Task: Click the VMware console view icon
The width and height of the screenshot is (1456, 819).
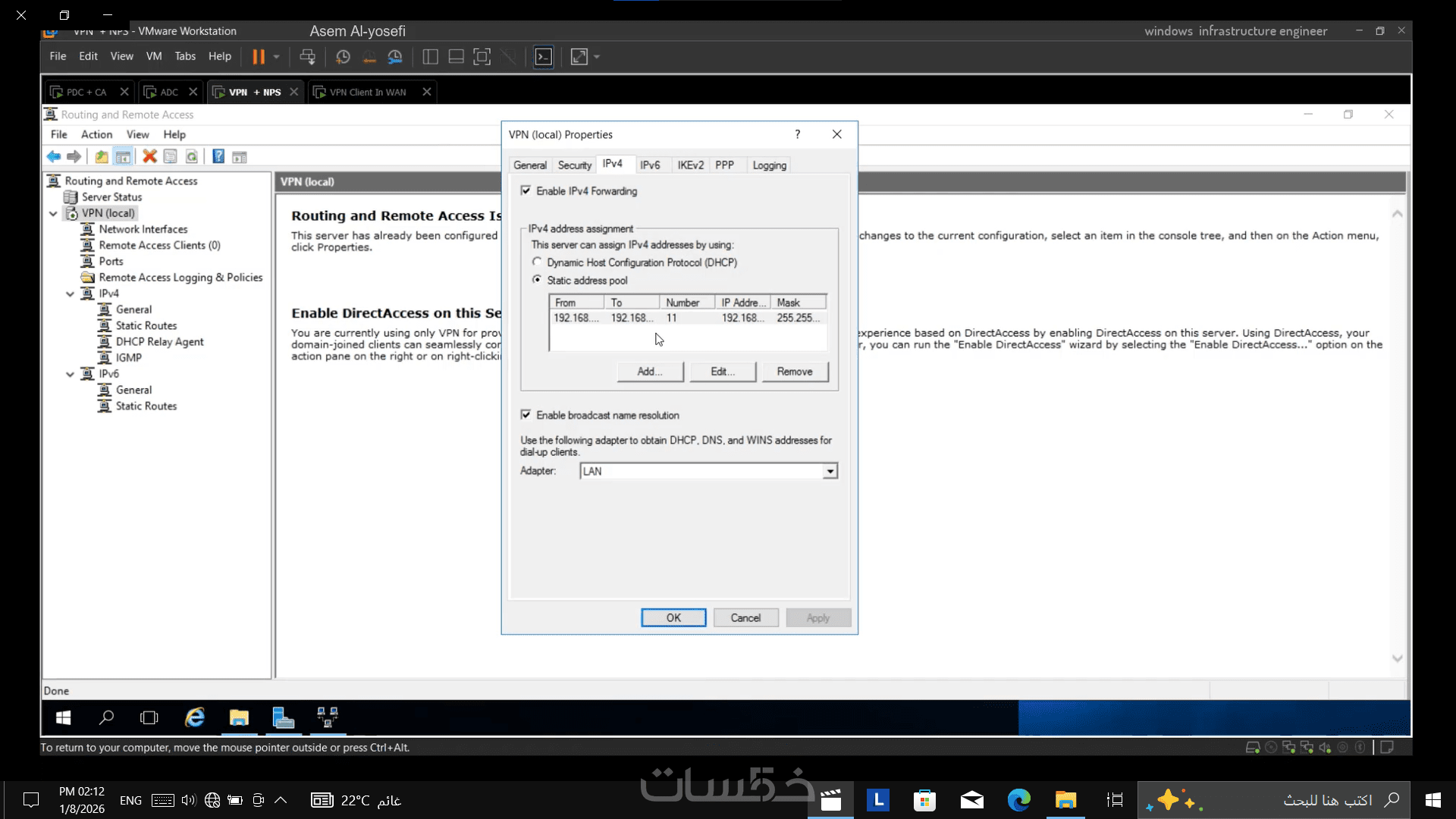Action: [544, 57]
